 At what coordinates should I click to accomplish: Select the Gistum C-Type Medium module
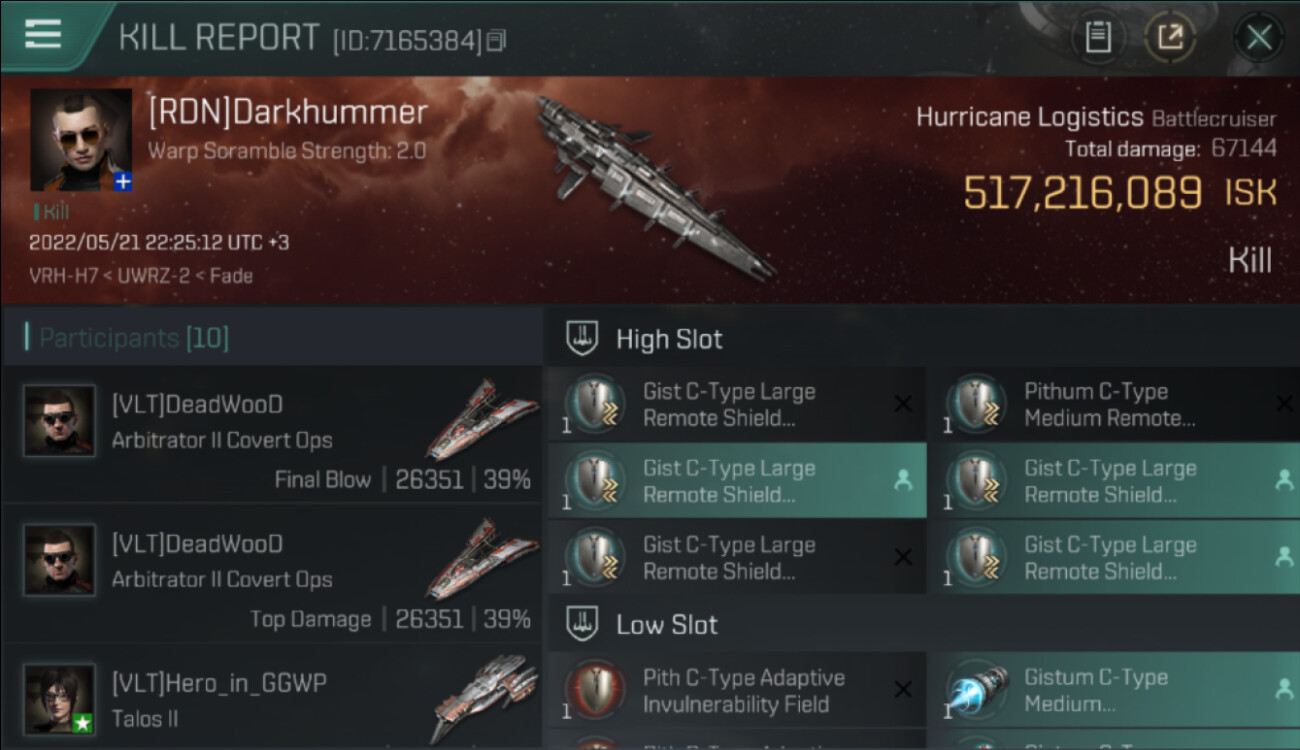tap(1113, 690)
